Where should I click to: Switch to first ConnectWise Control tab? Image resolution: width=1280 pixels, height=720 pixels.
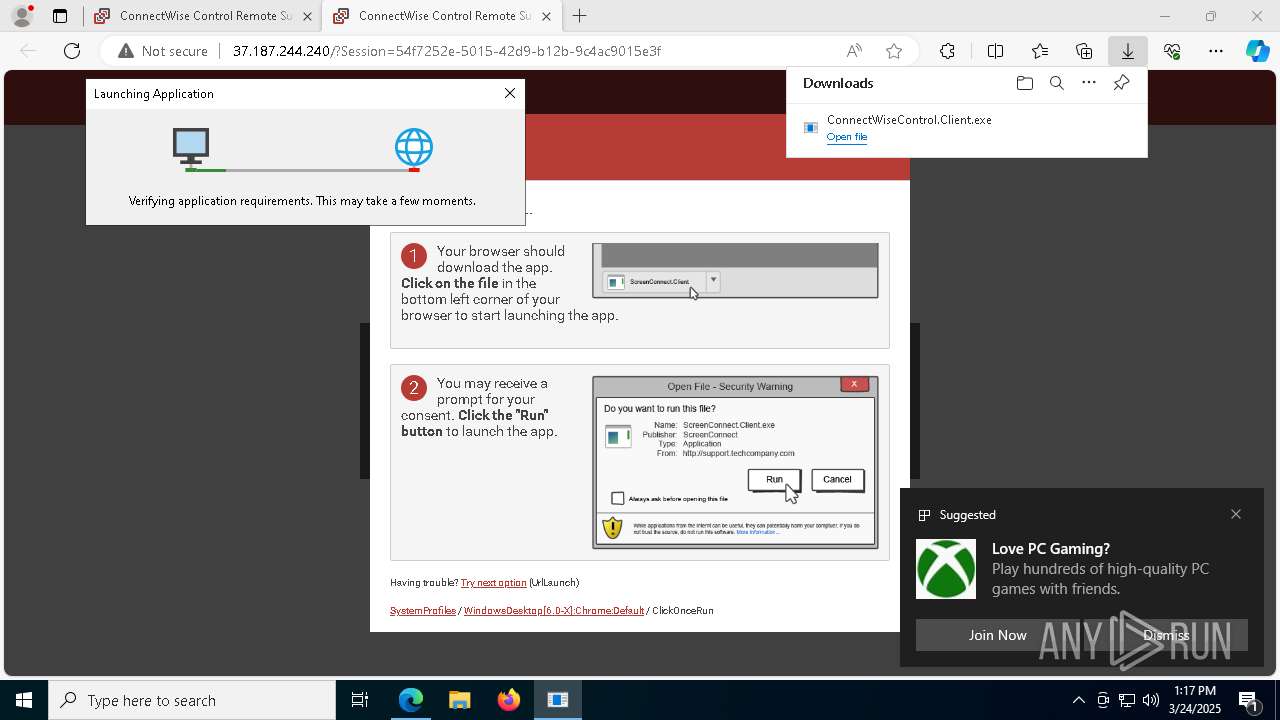(202, 16)
